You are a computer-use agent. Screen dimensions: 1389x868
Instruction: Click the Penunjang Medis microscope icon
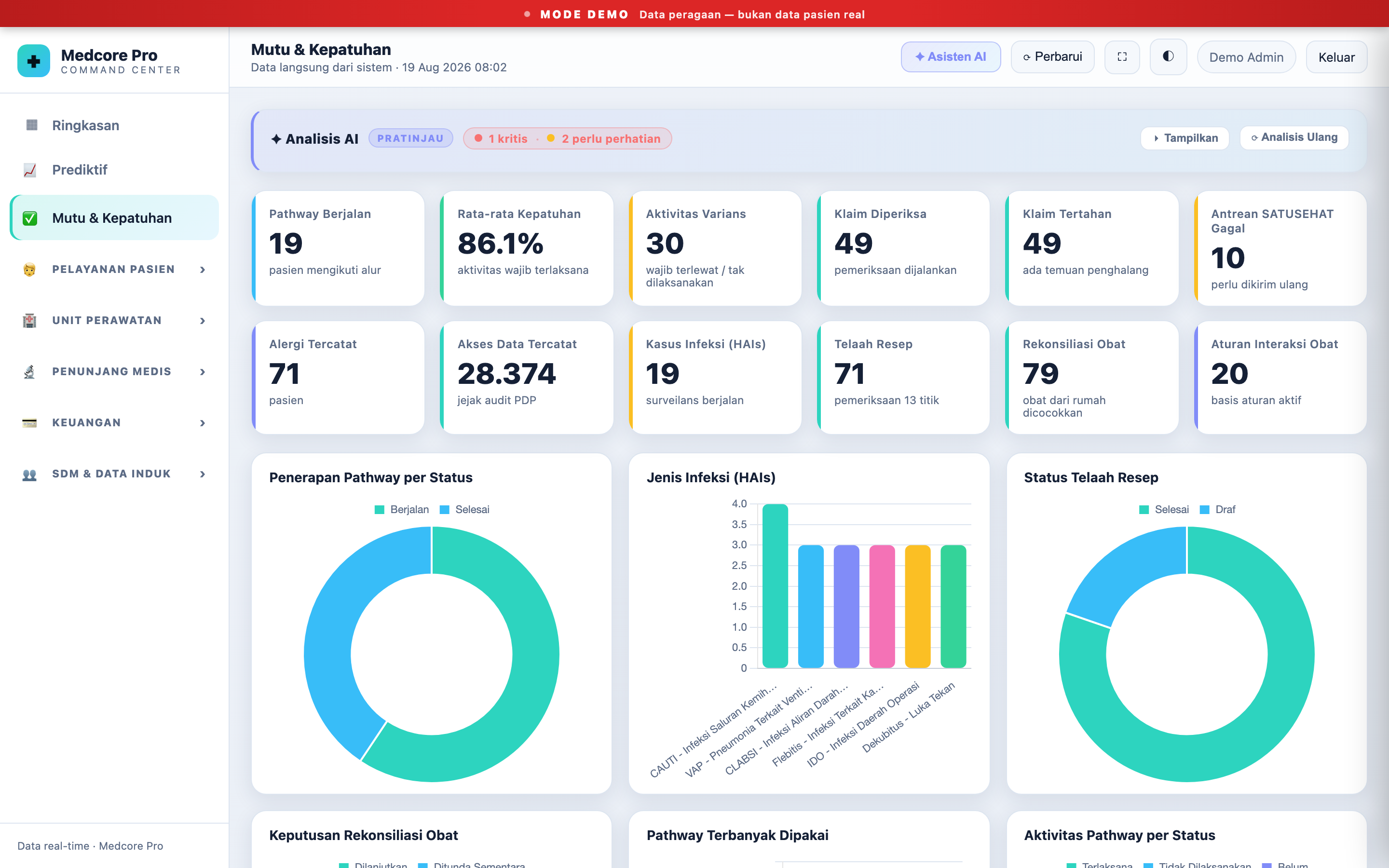coord(30,371)
